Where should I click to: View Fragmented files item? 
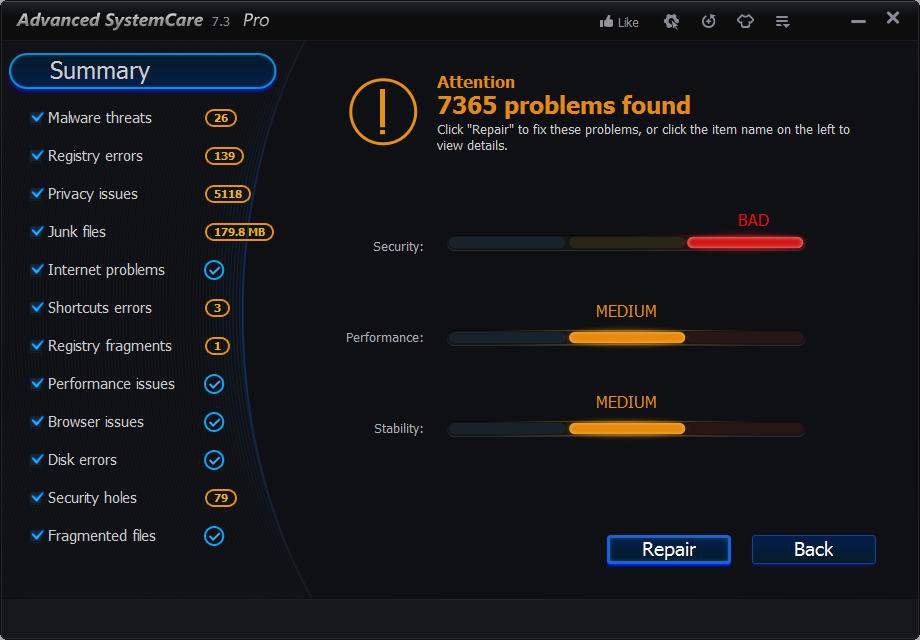click(x=102, y=536)
